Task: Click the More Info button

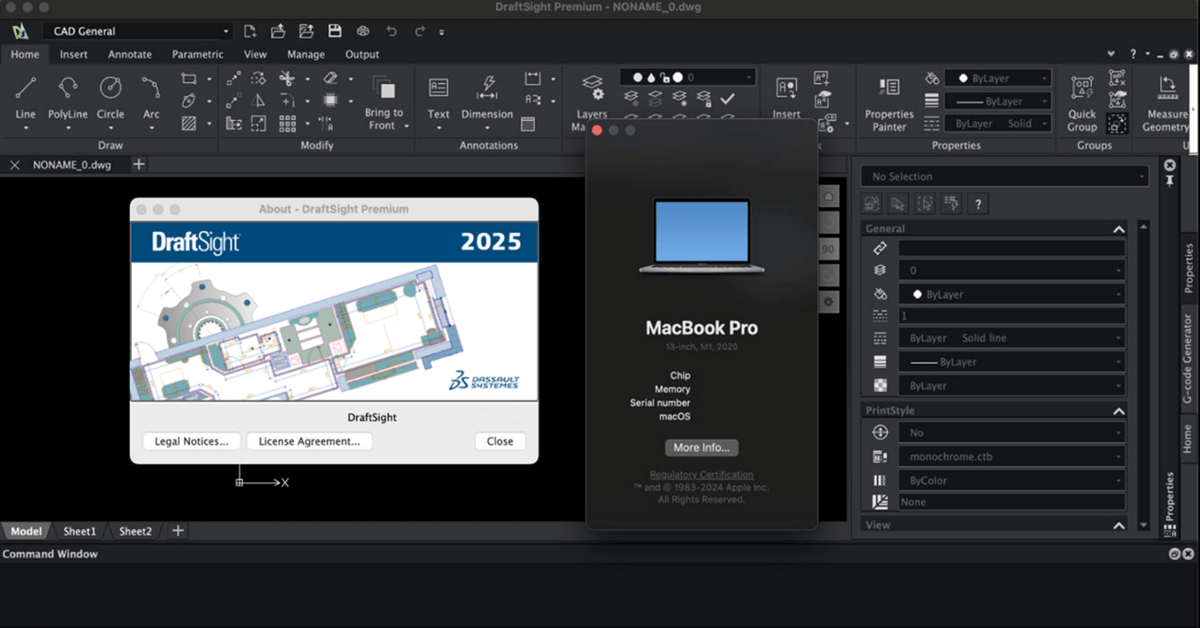Action: 701,447
